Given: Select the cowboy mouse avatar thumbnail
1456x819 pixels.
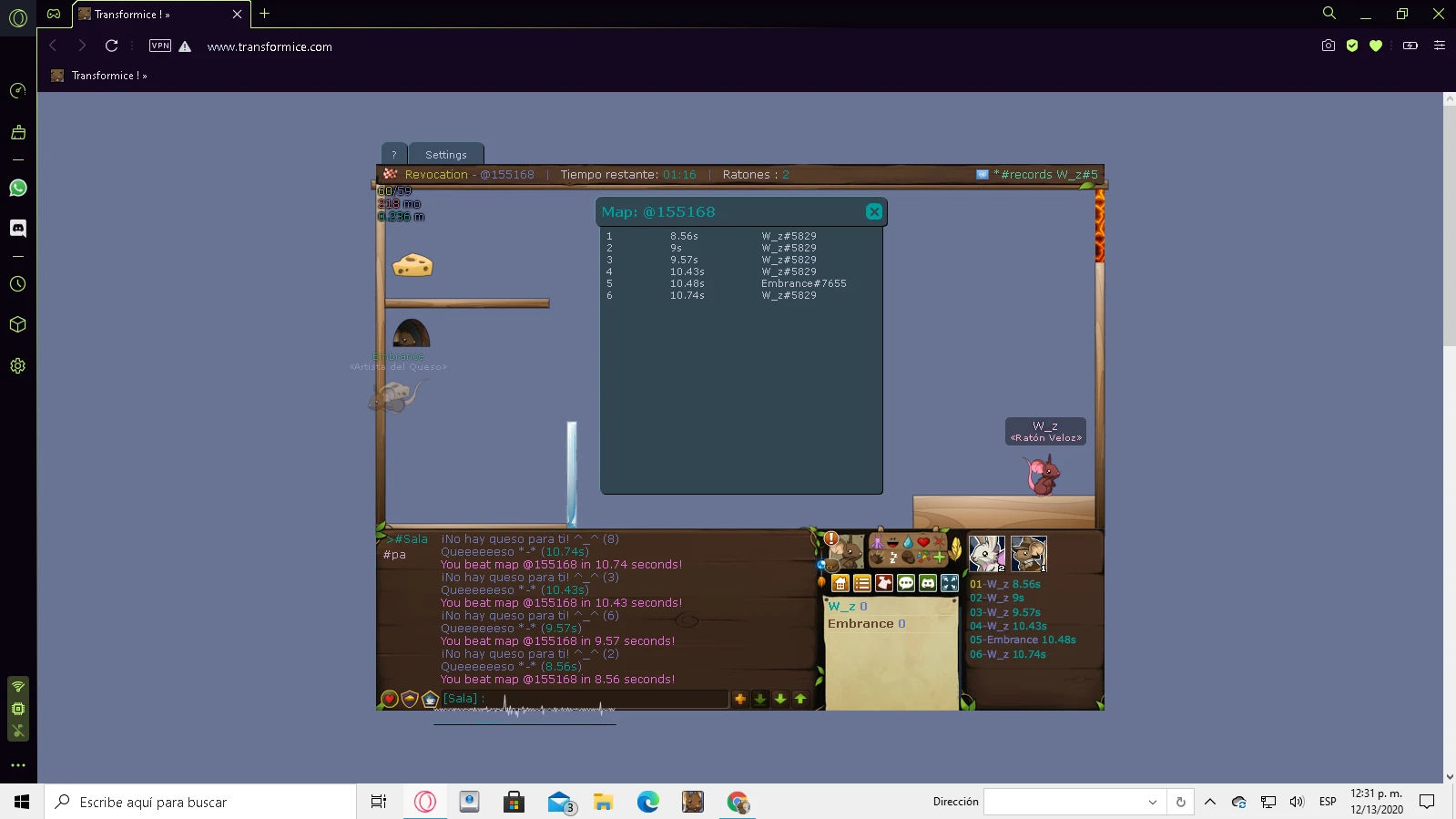Looking at the screenshot, I should click(x=1029, y=553).
